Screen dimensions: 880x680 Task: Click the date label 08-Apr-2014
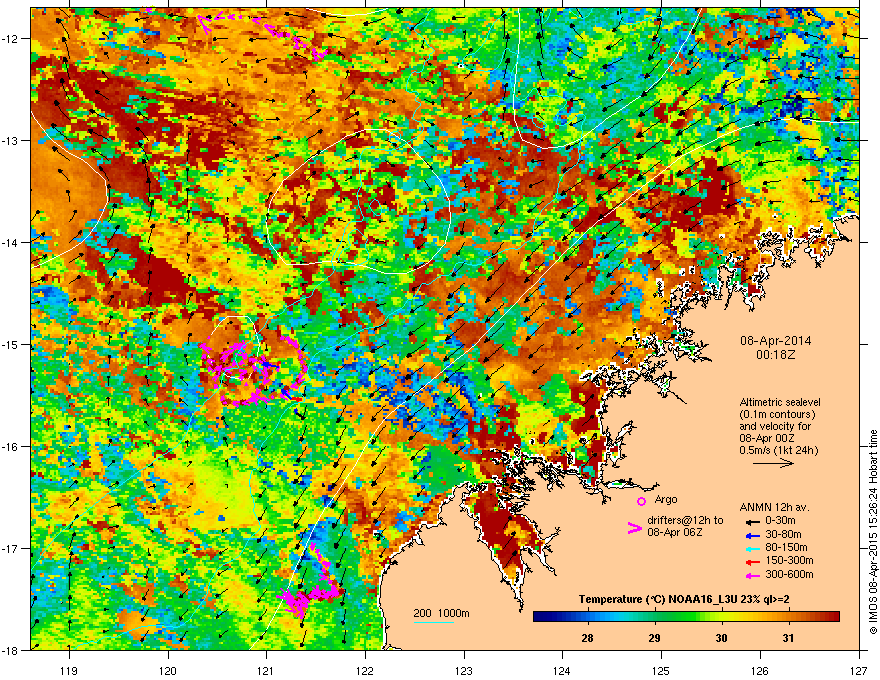click(x=776, y=341)
